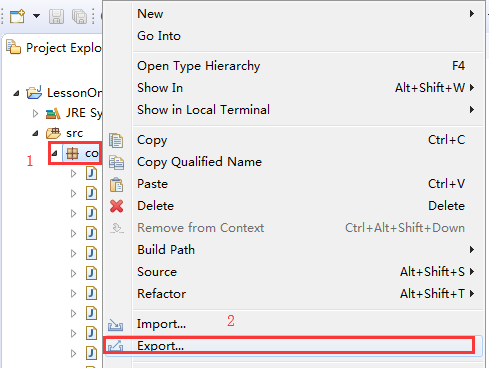Collapse the selected package node arrow

pyautogui.click(x=54, y=154)
